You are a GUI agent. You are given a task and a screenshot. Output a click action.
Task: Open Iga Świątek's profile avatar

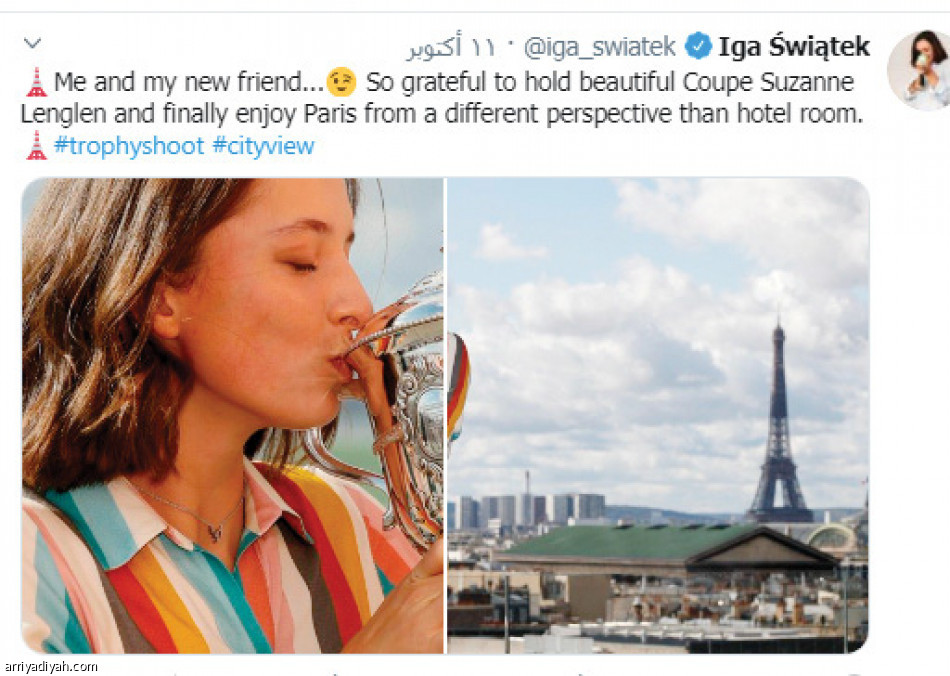[918, 70]
